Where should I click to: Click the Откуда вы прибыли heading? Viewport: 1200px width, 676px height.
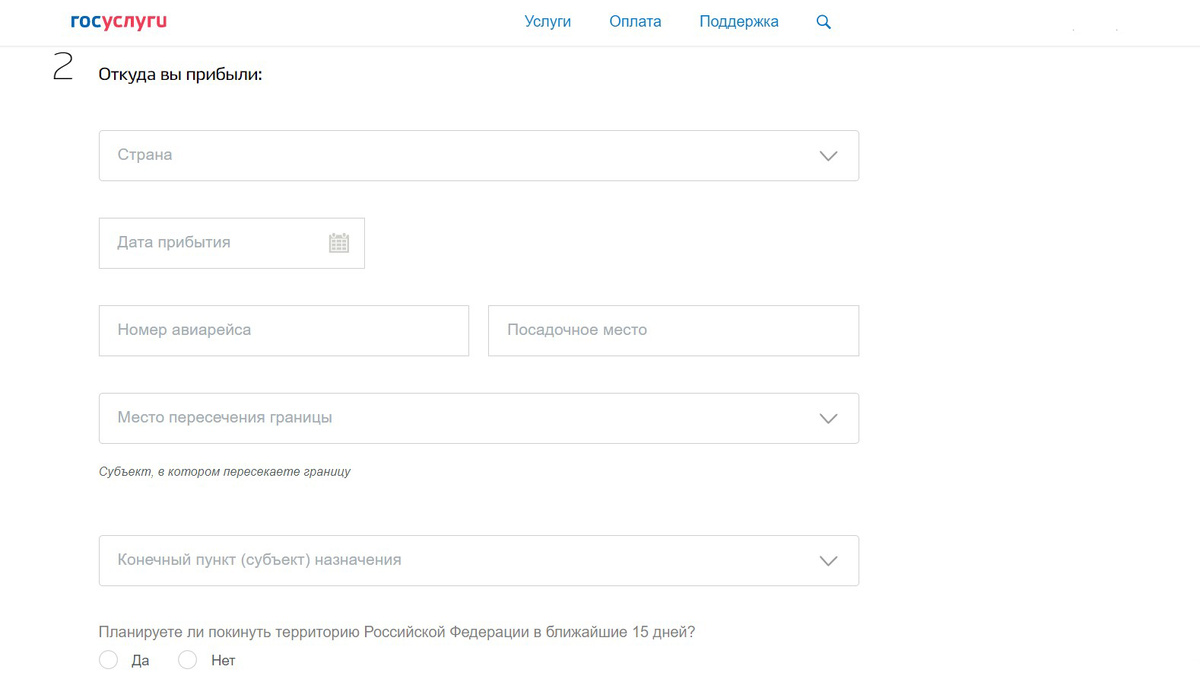180,75
